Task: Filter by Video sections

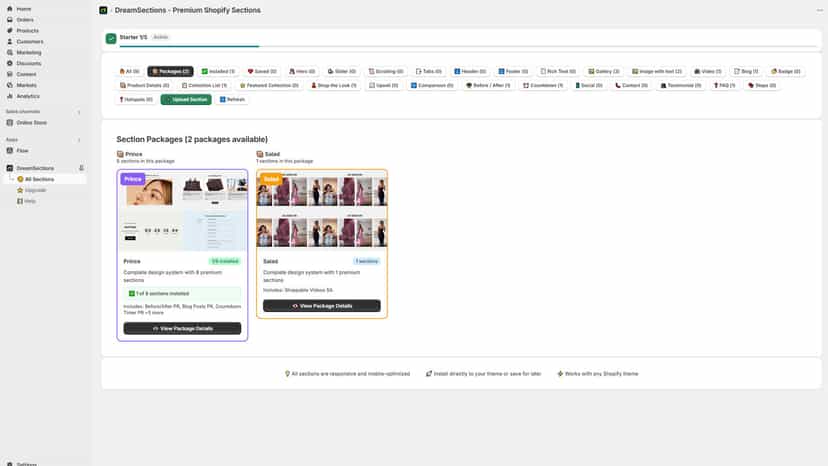Action: pyautogui.click(x=708, y=71)
